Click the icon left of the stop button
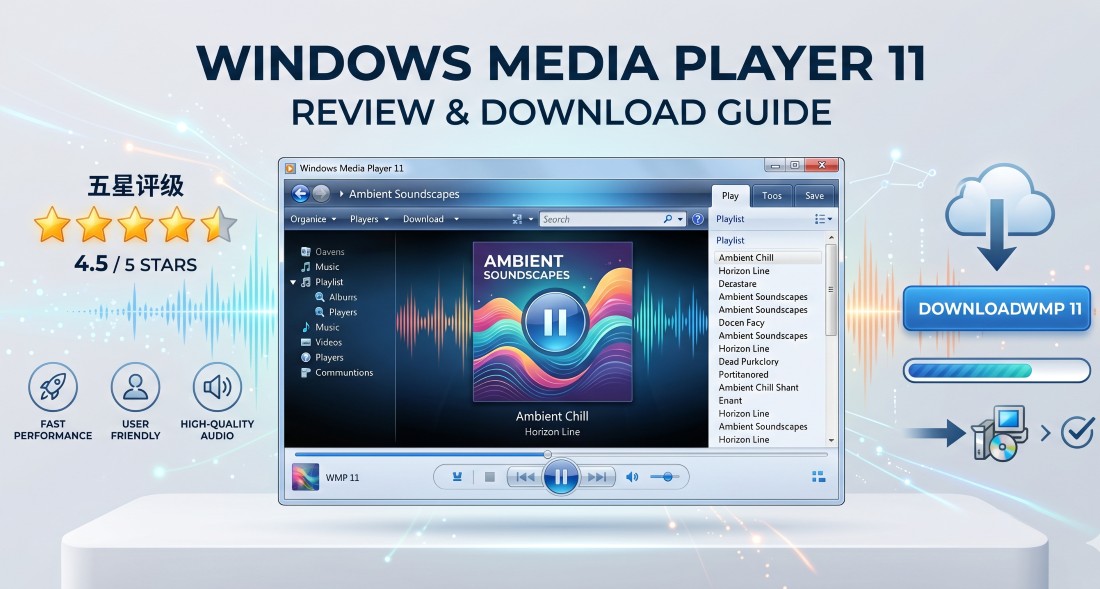 [x=457, y=477]
